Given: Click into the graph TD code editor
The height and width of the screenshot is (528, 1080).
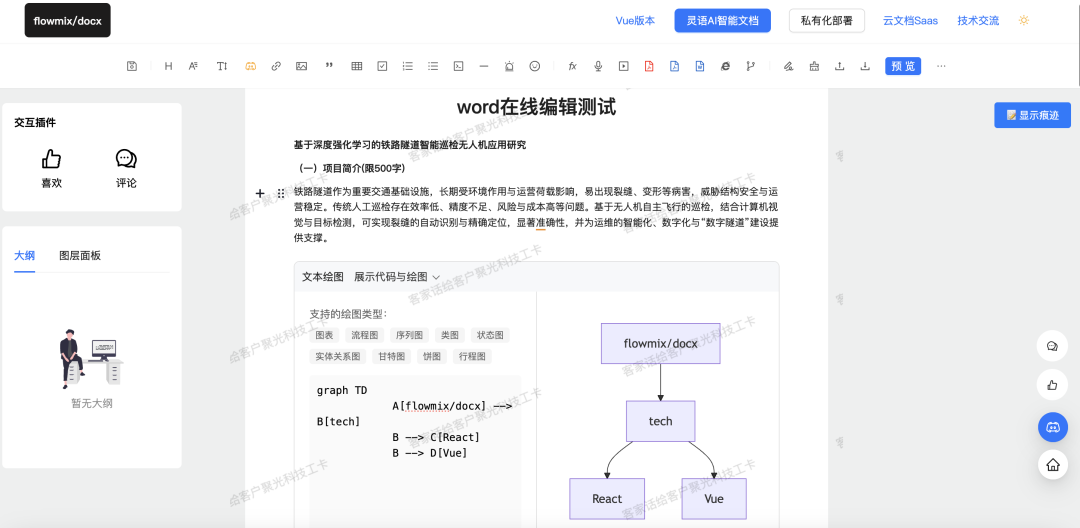Looking at the screenshot, I should (x=415, y=452).
